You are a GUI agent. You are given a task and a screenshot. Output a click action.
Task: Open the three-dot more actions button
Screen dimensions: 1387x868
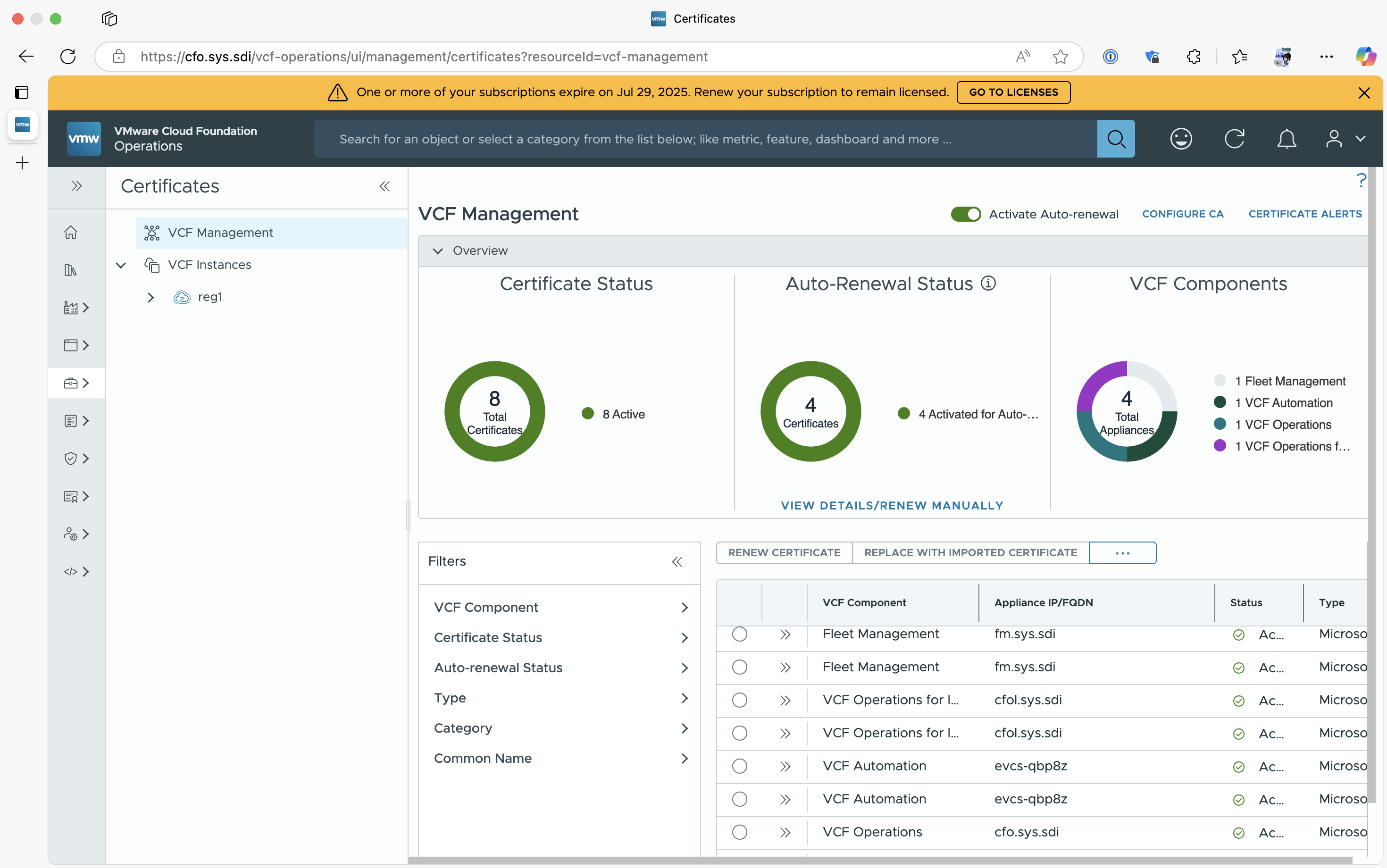(1122, 553)
